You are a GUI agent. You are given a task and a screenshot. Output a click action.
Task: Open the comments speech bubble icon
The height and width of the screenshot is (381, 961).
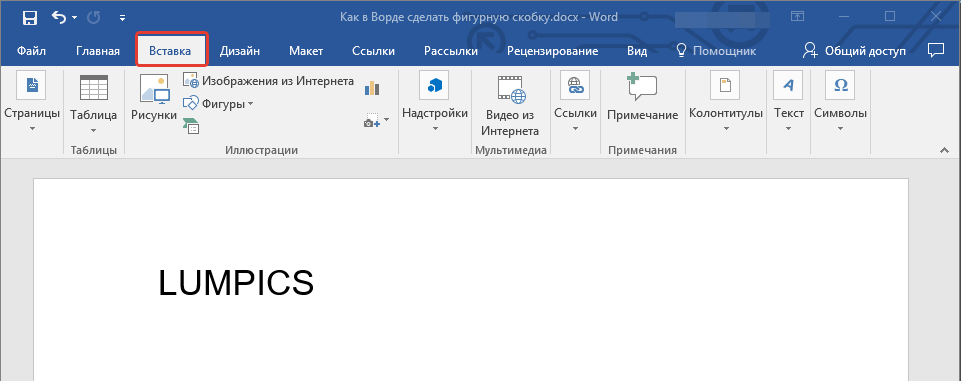coord(935,50)
